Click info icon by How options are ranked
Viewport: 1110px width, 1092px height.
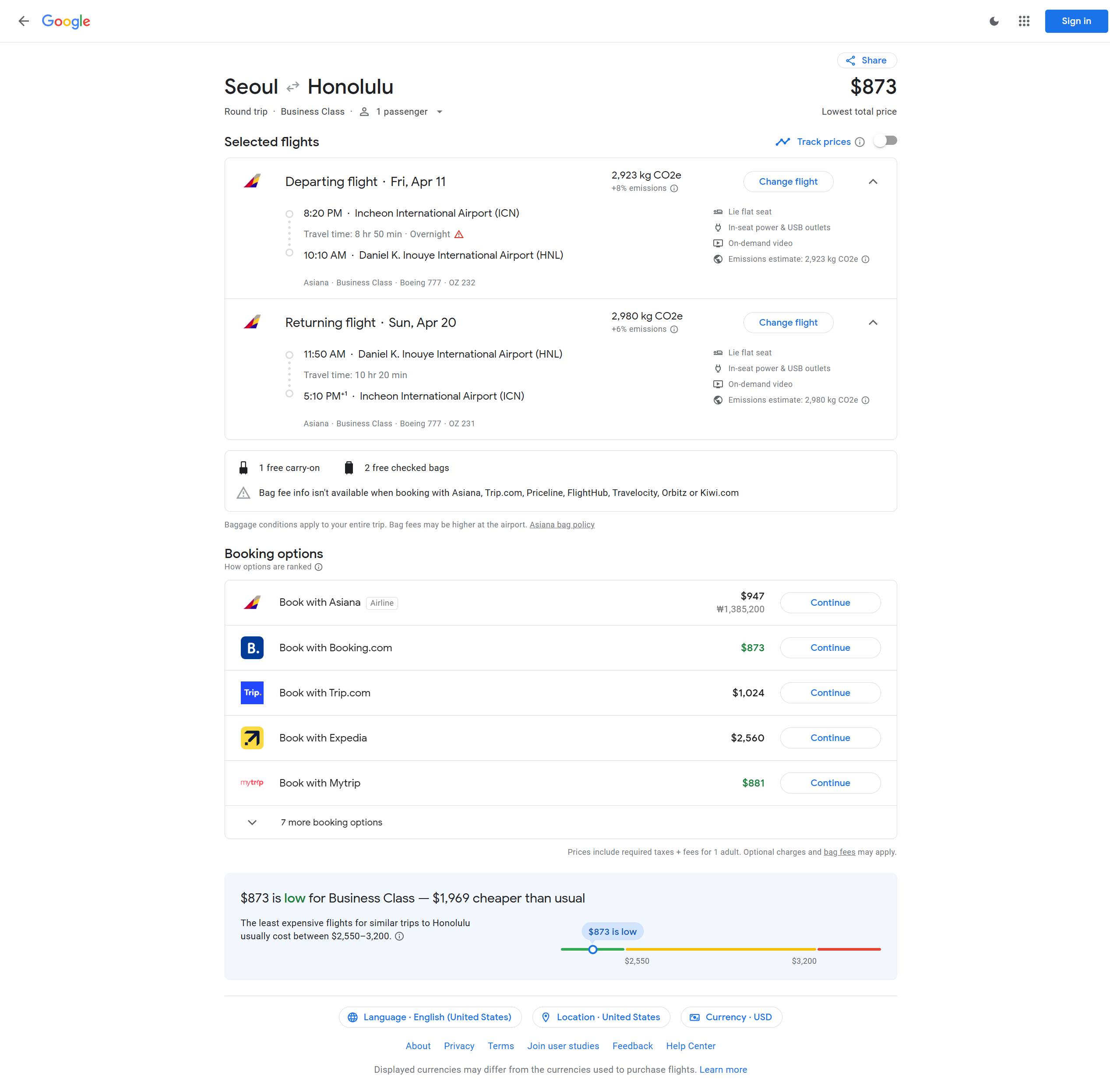(x=318, y=567)
